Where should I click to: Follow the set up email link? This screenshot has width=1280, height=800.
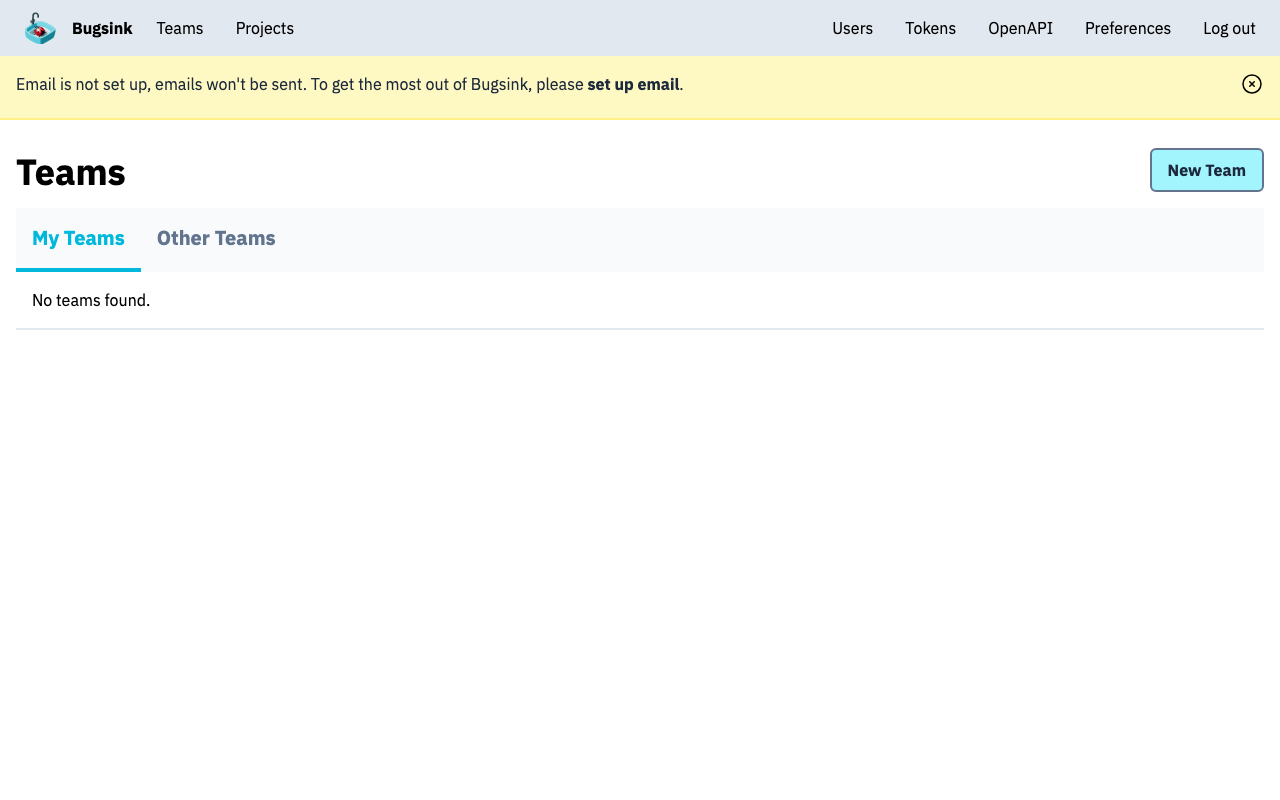[633, 84]
